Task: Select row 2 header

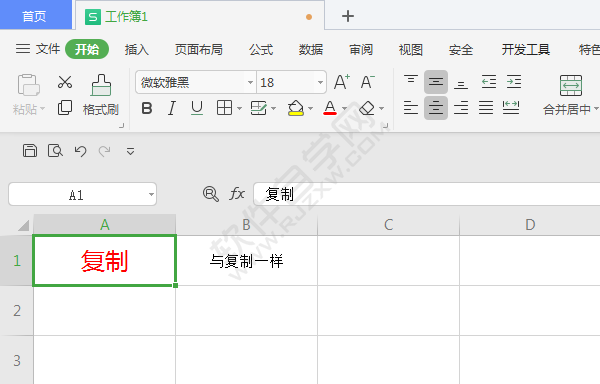Action: 16,311
